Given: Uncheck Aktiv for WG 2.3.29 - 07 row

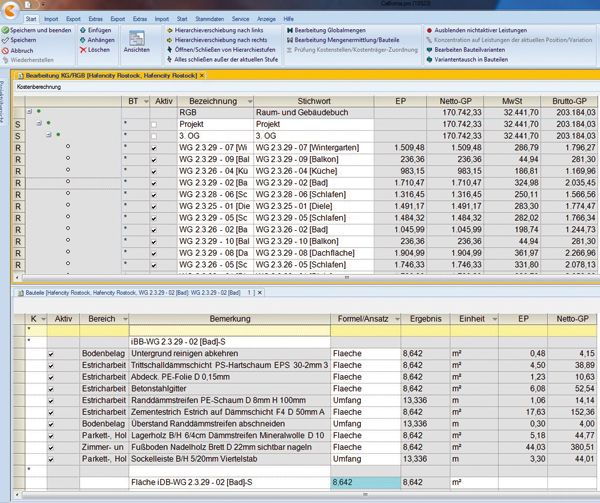Looking at the screenshot, I should tap(153, 147).
